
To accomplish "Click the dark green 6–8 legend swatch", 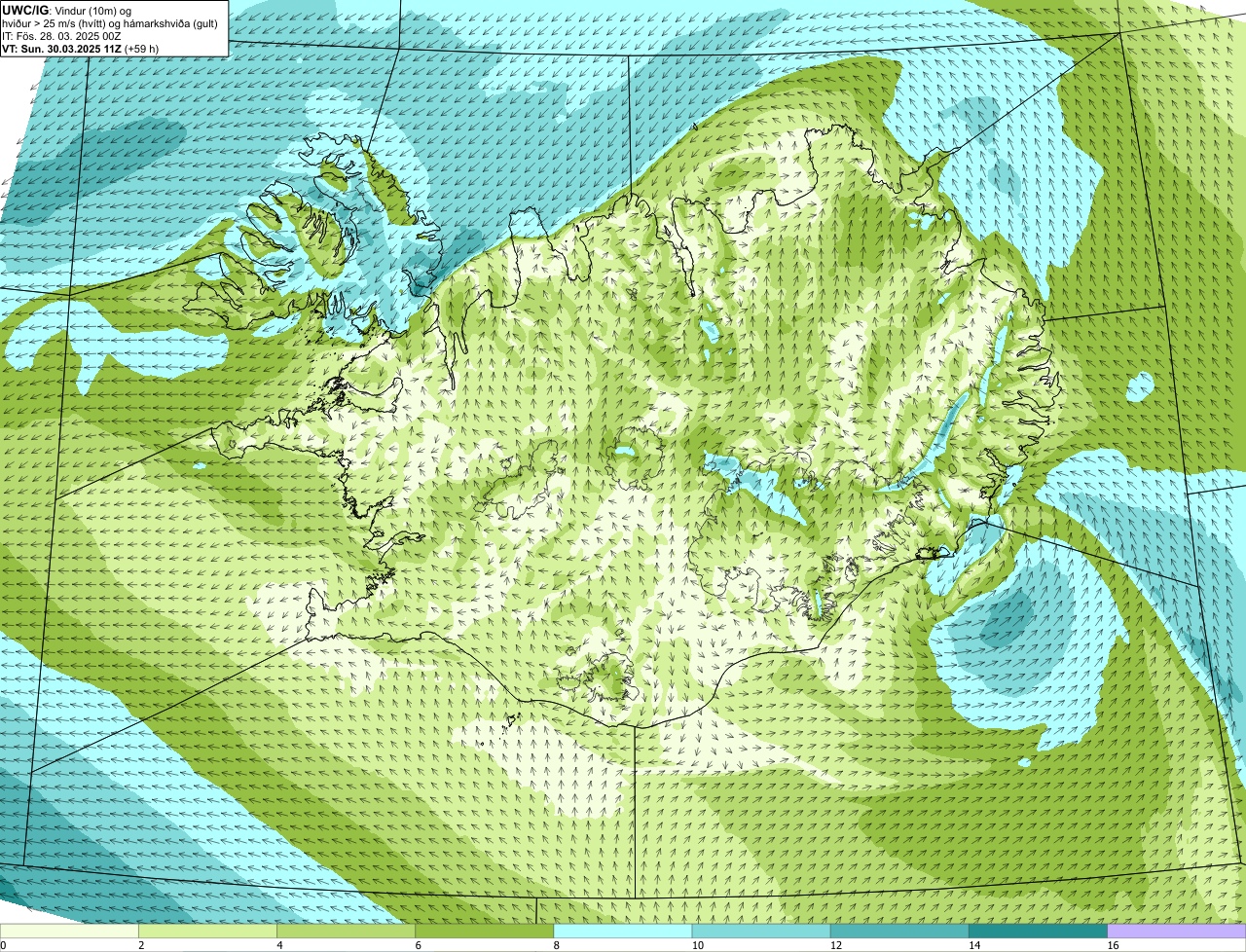I will [x=485, y=931].
